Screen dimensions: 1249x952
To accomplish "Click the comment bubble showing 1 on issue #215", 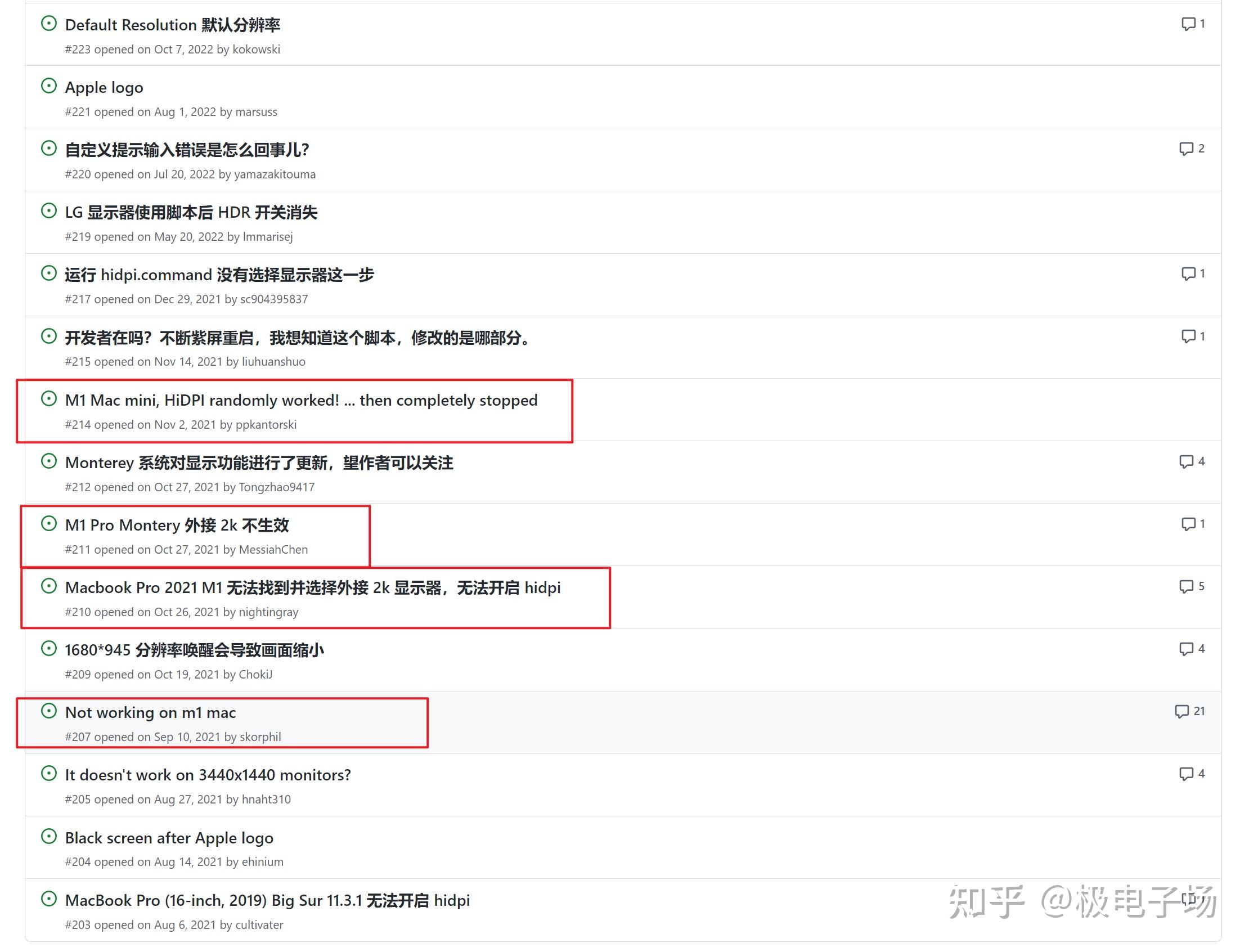I will pyautogui.click(x=1188, y=335).
